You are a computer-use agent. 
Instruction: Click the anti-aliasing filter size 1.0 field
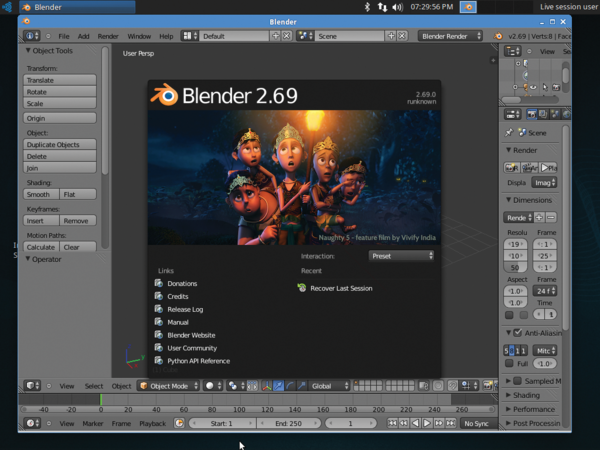pyautogui.click(x=545, y=363)
